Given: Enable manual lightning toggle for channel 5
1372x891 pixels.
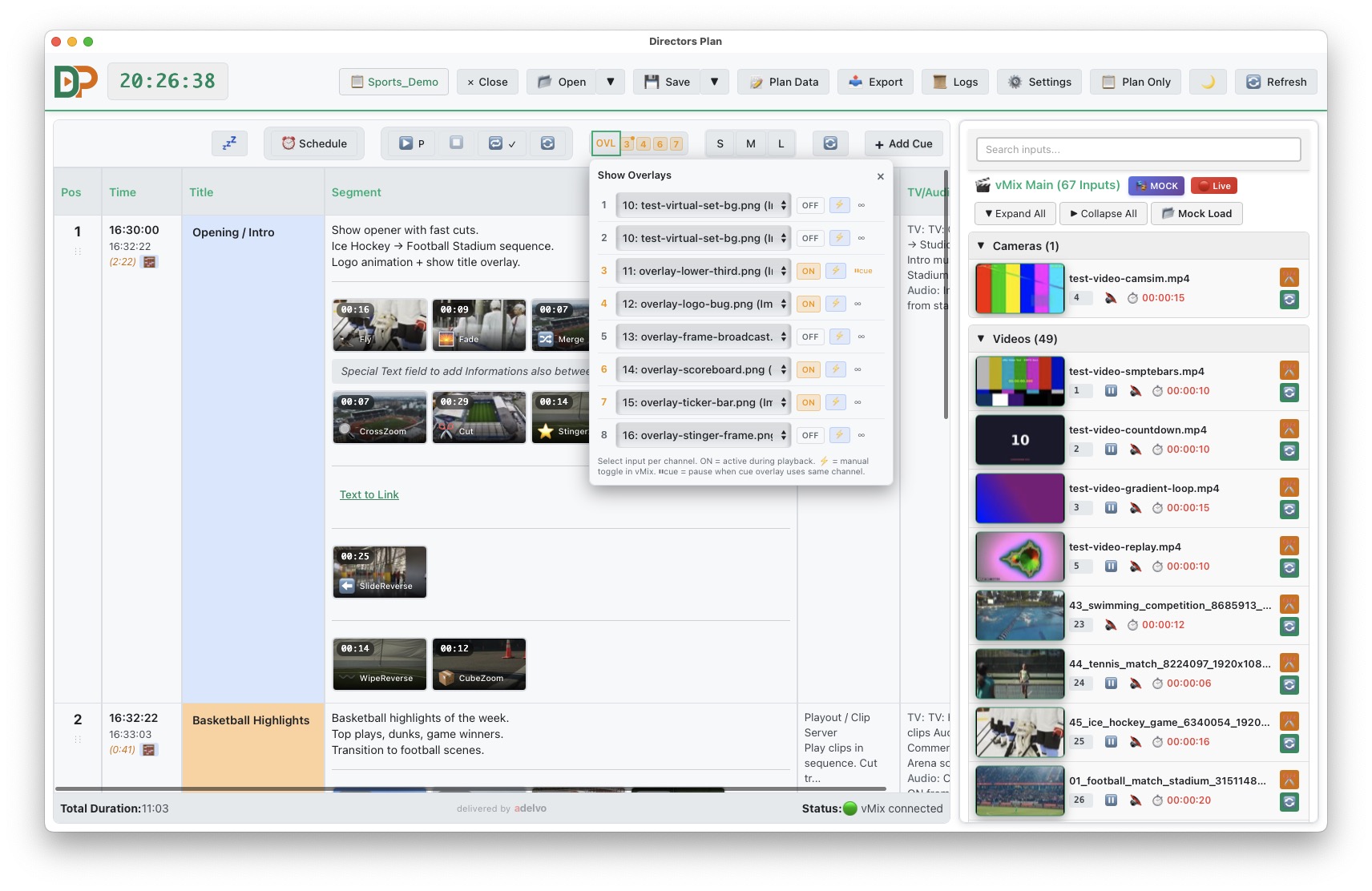Looking at the screenshot, I should 839,337.
